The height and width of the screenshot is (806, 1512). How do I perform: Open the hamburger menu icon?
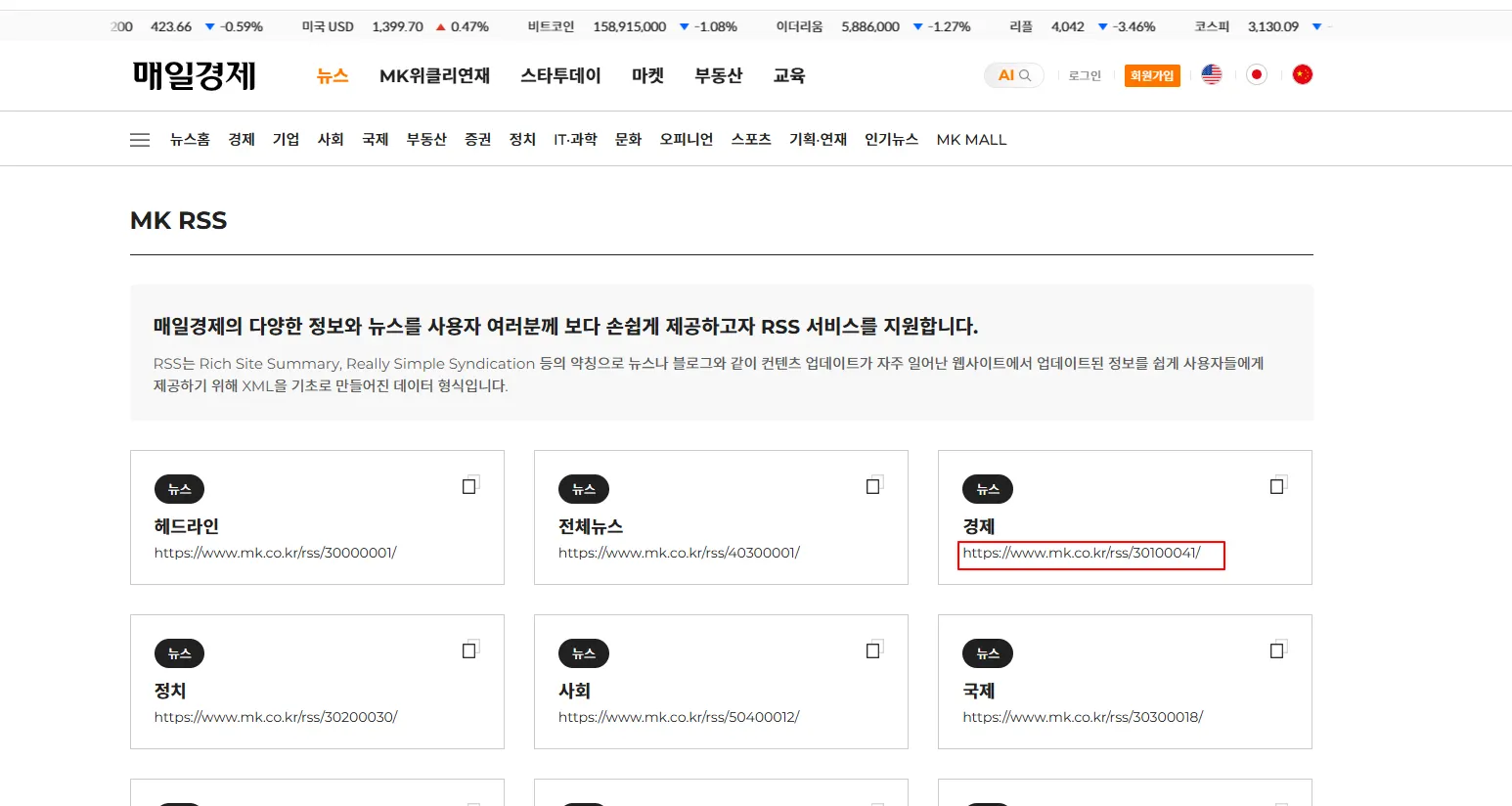(x=140, y=140)
